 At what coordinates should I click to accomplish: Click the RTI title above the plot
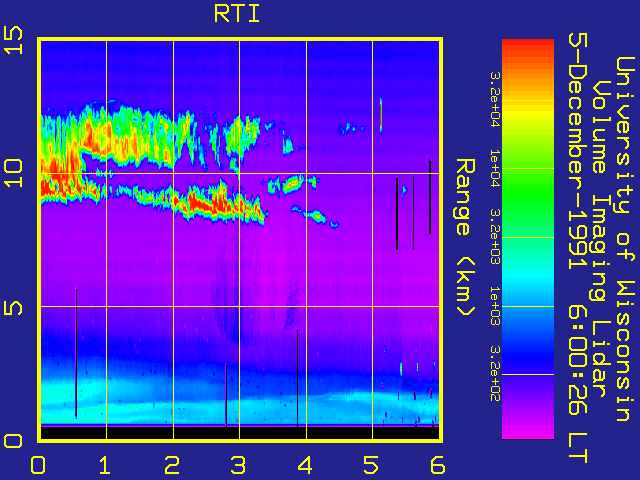tap(237, 14)
